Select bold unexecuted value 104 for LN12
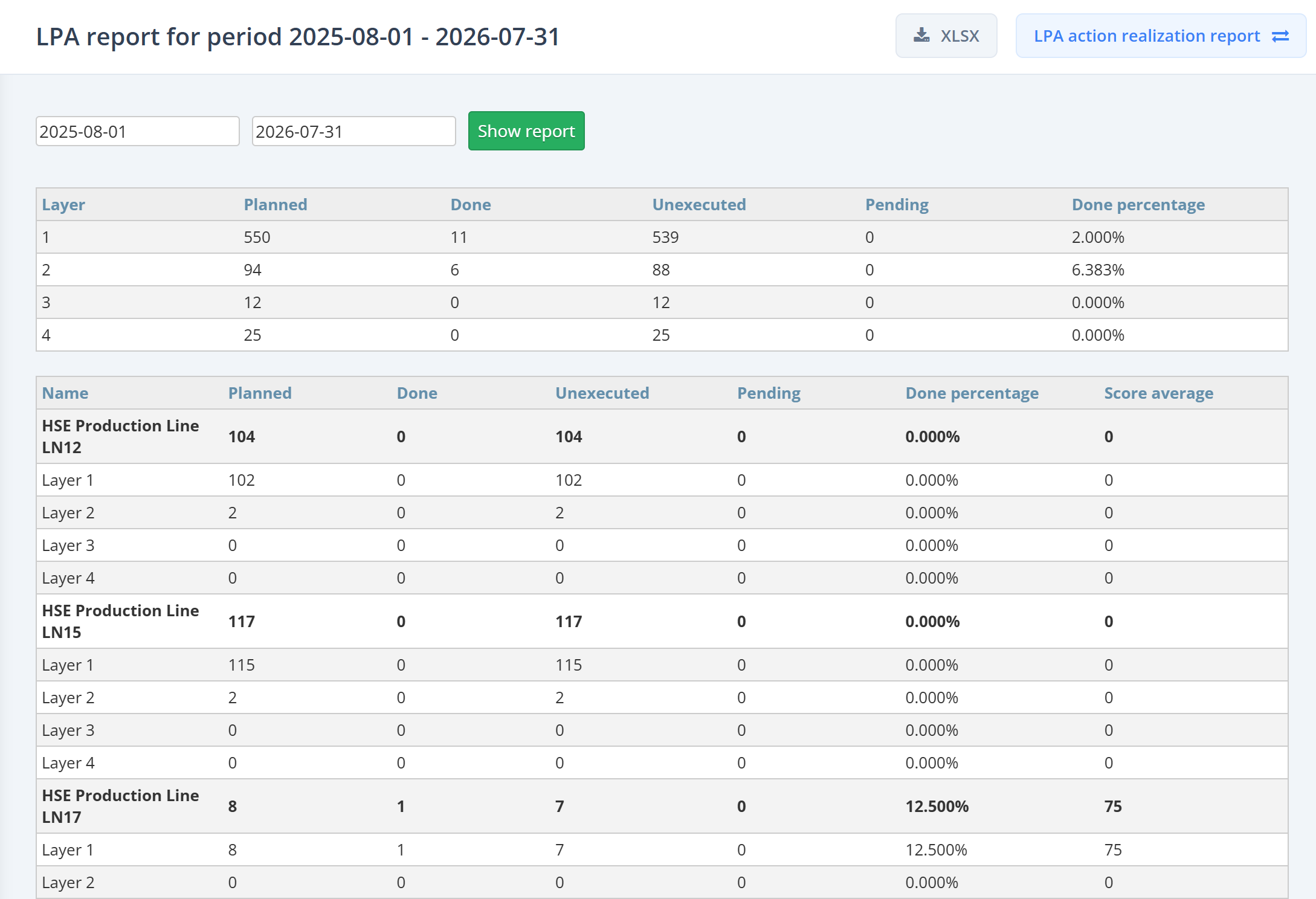The height and width of the screenshot is (899, 1316). (569, 436)
